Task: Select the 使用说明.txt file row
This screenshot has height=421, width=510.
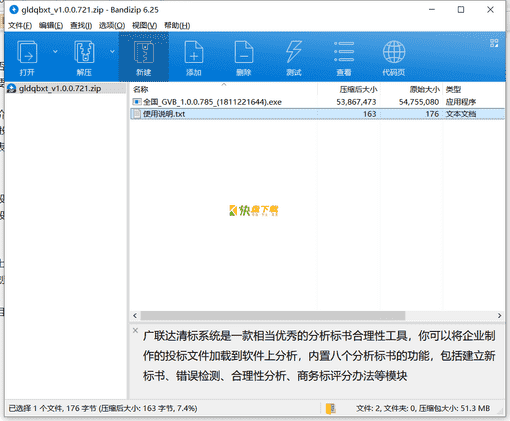Action: tap(317, 114)
